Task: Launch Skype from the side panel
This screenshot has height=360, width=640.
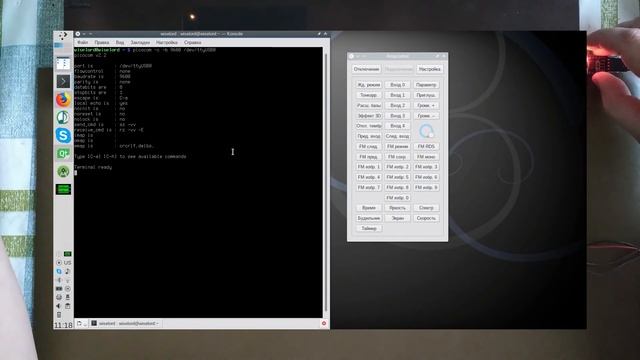Action: pos(63,135)
